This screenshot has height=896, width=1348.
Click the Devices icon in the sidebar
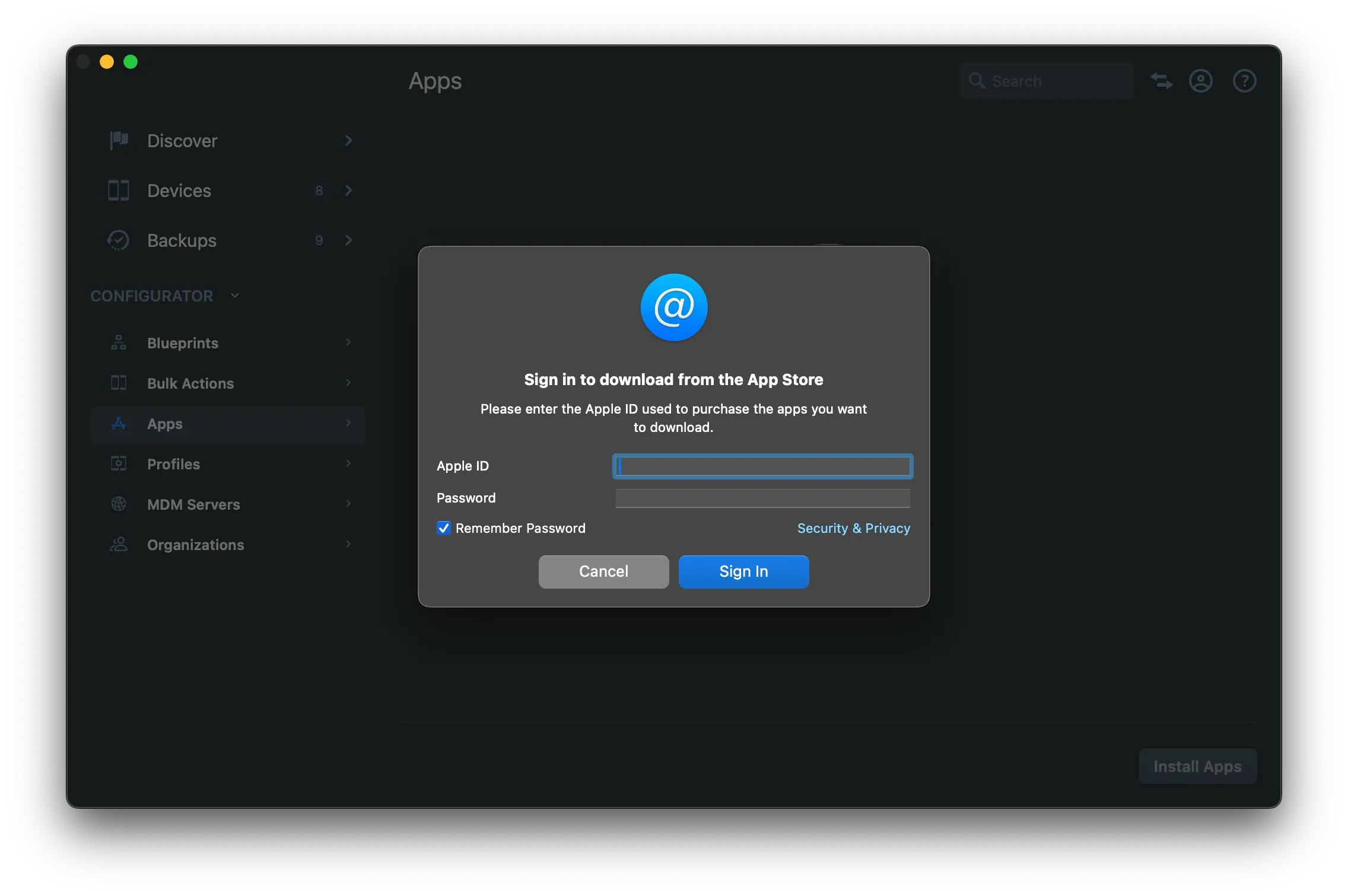coord(118,190)
